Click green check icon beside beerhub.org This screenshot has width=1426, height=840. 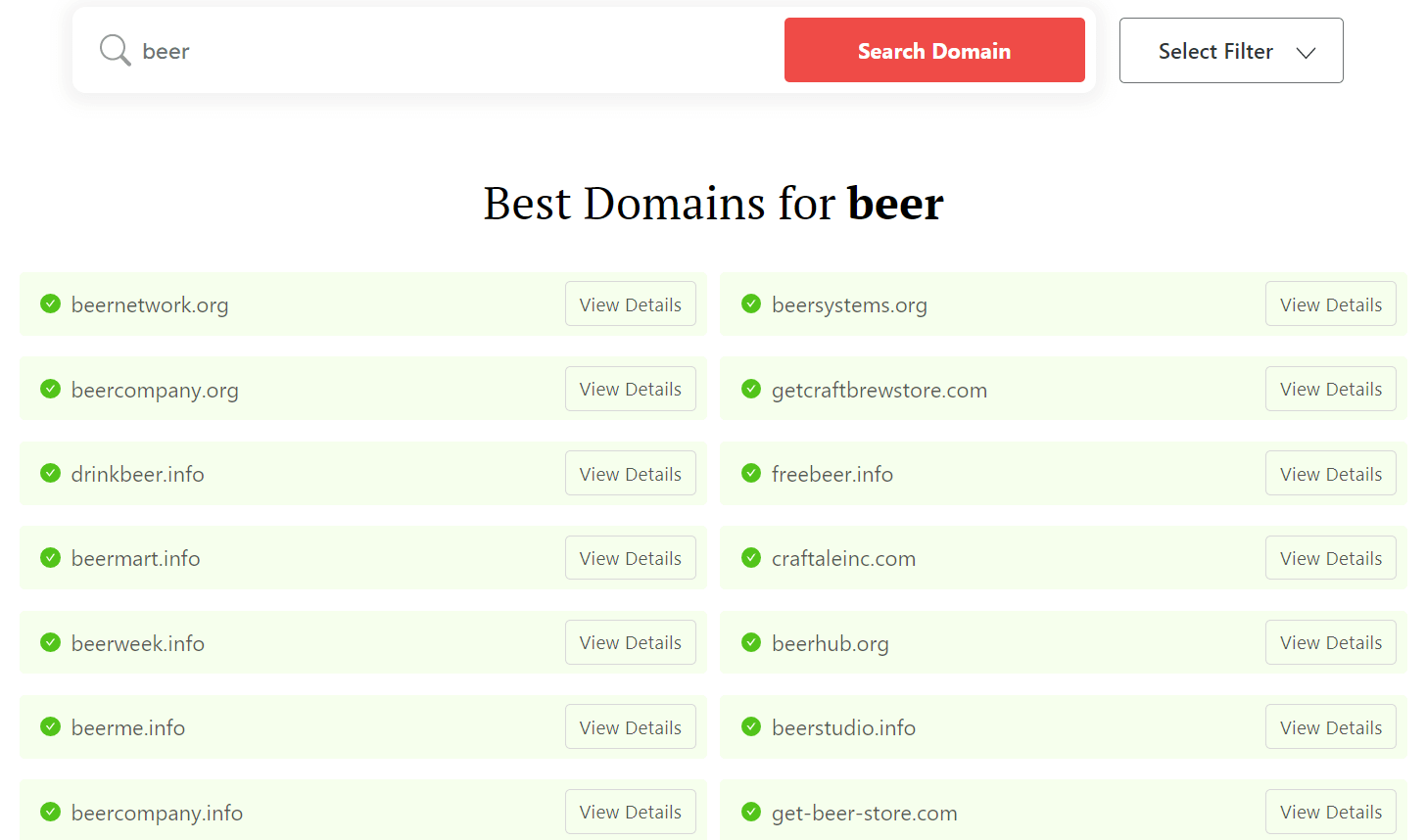tap(751, 642)
